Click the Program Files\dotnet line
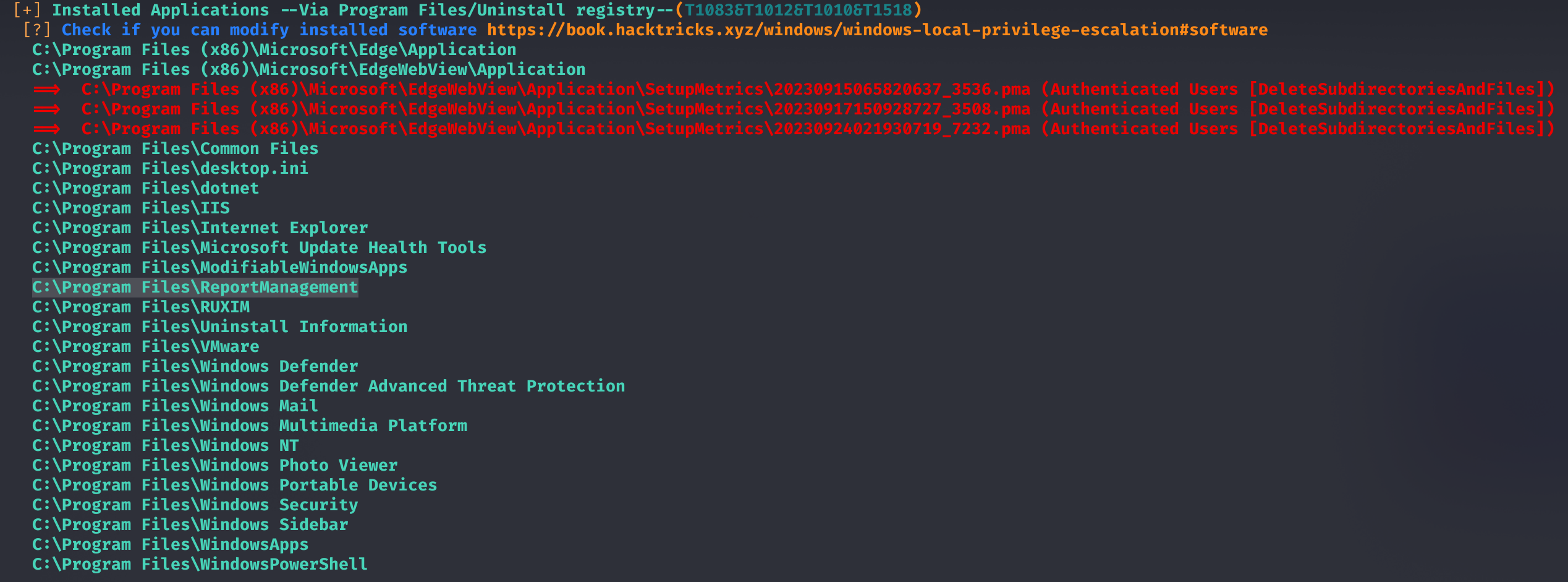1568x582 pixels. (x=146, y=188)
